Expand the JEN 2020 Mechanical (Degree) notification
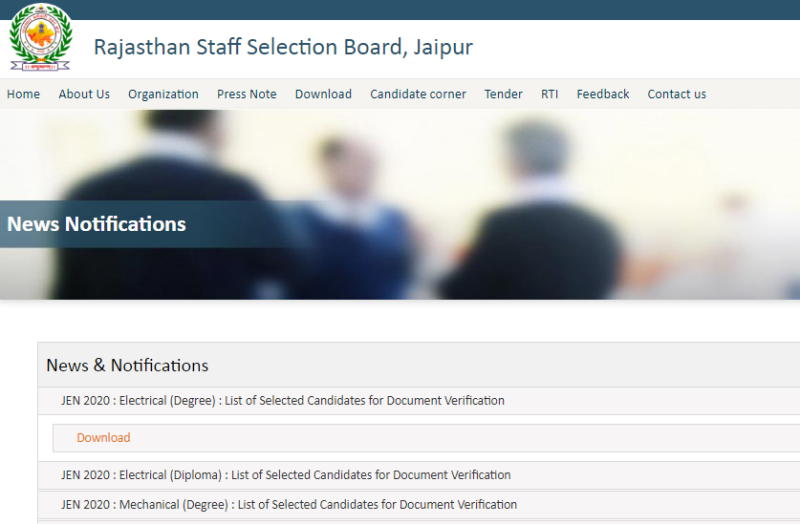 [289, 505]
